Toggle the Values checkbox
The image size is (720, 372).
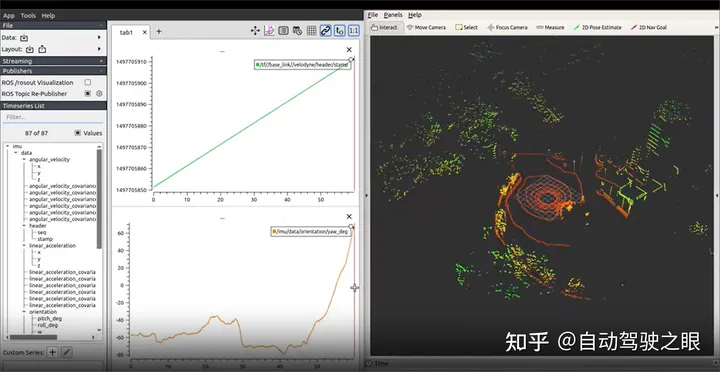pos(78,133)
